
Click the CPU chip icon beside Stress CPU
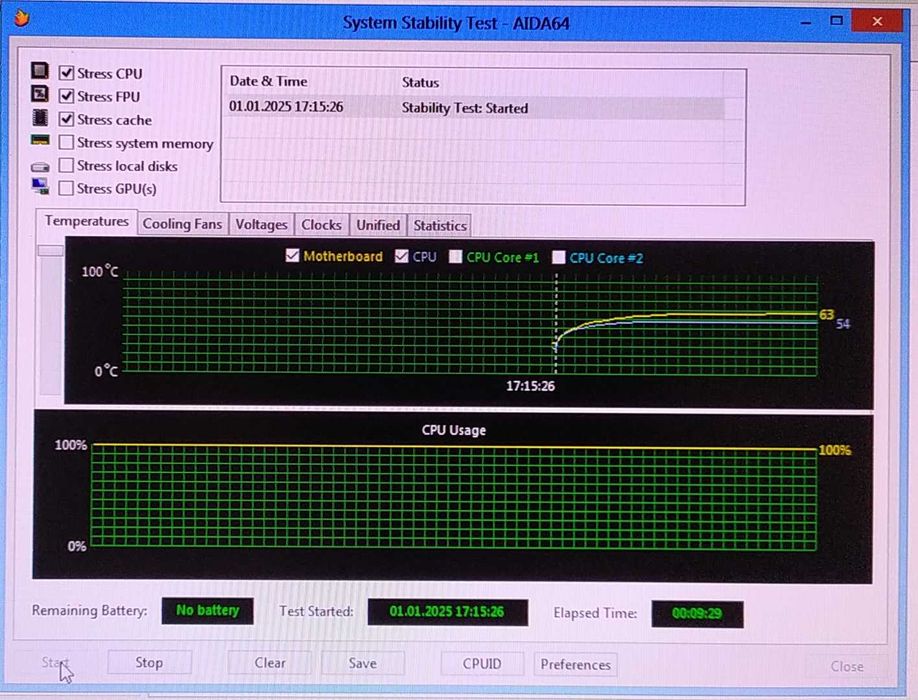pyautogui.click(x=40, y=71)
